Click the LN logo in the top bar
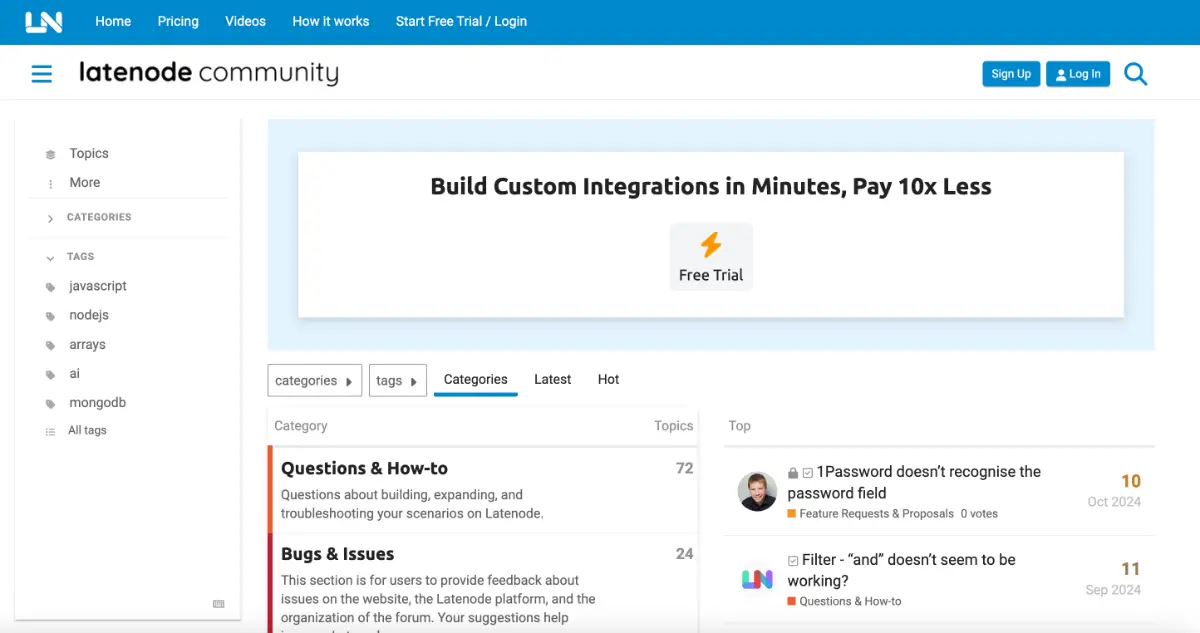This screenshot has height=633, width=1200. [x=44, y=21]
